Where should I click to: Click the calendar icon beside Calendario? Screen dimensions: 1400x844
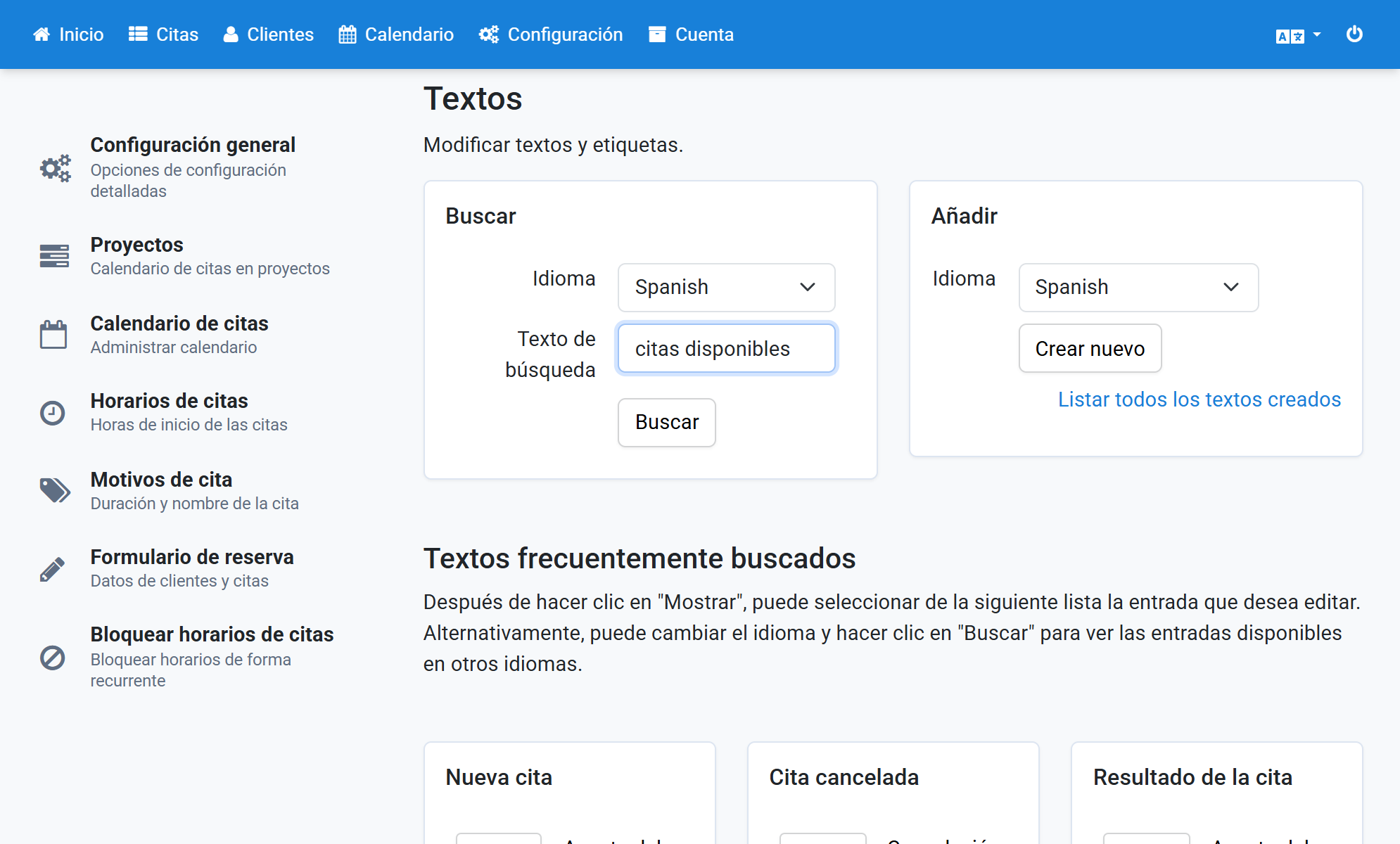(348, 34)
